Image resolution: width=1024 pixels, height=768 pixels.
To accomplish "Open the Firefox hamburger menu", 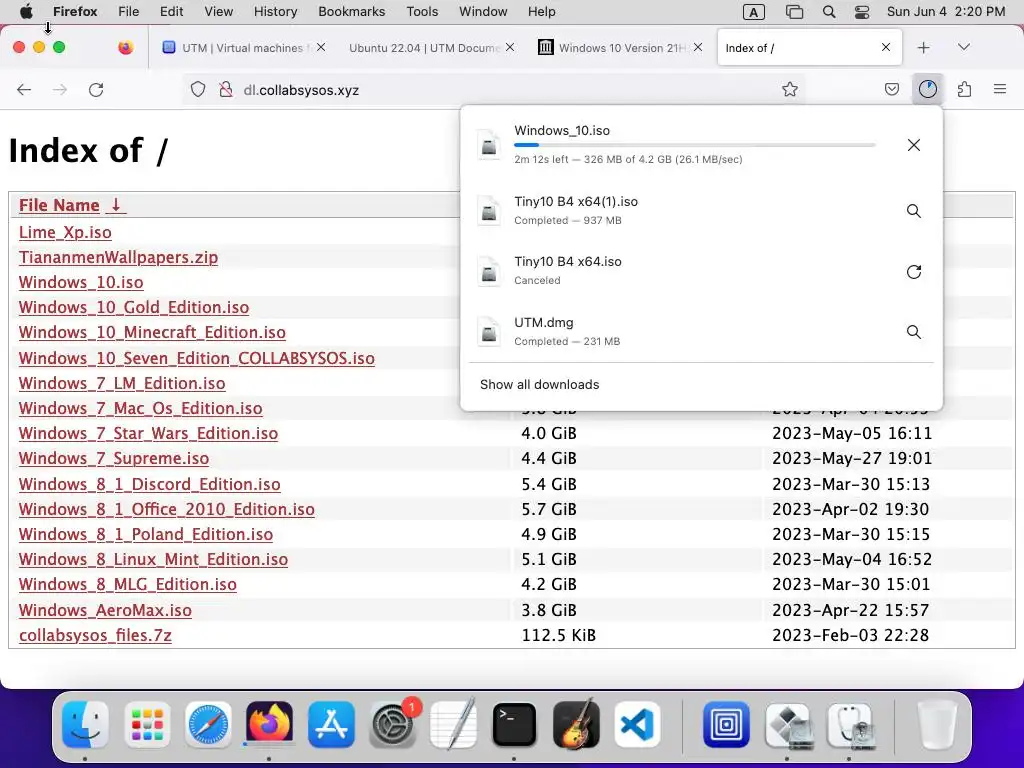I will click(1000, 89).
